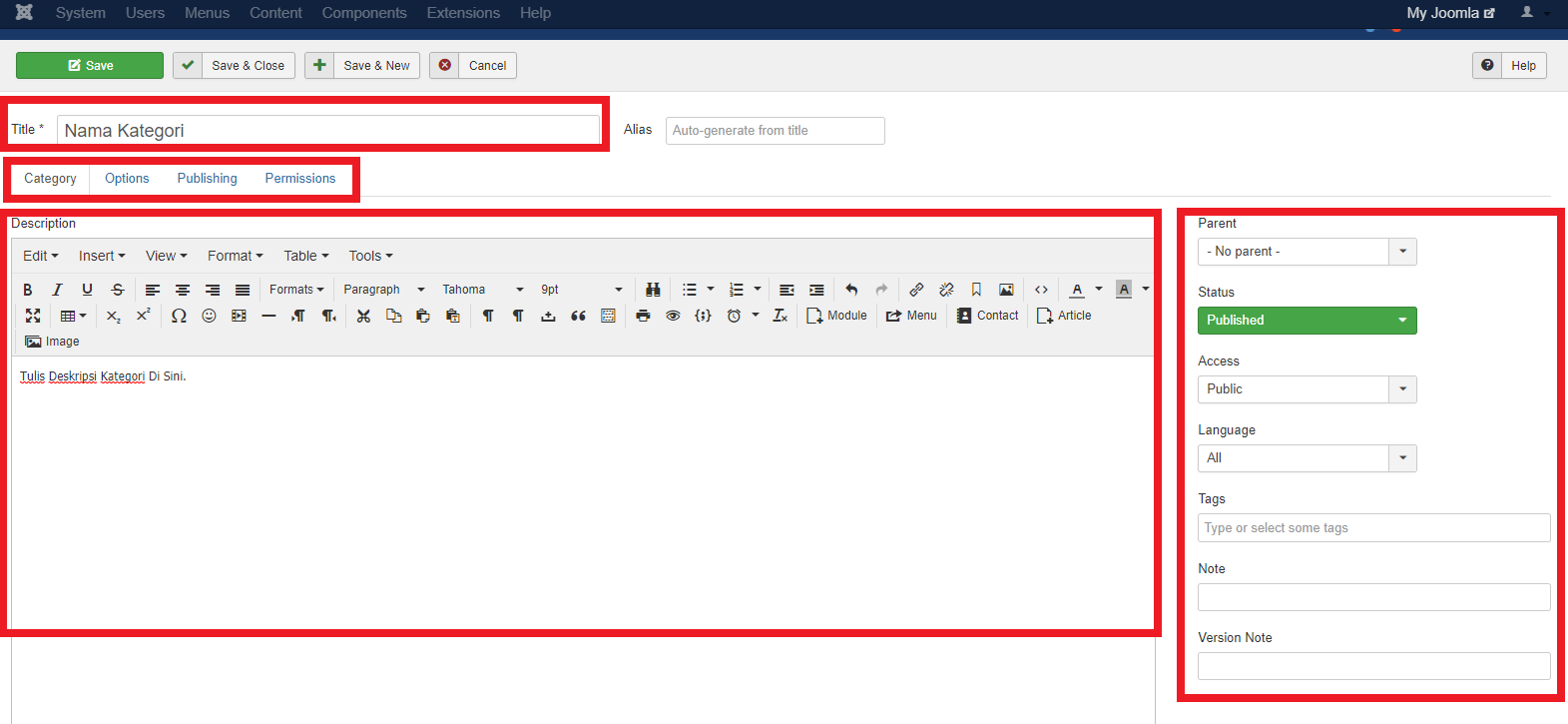Click the Alias input field
The width and height of the screenshot is (1568, 724).
coord(775,131)
